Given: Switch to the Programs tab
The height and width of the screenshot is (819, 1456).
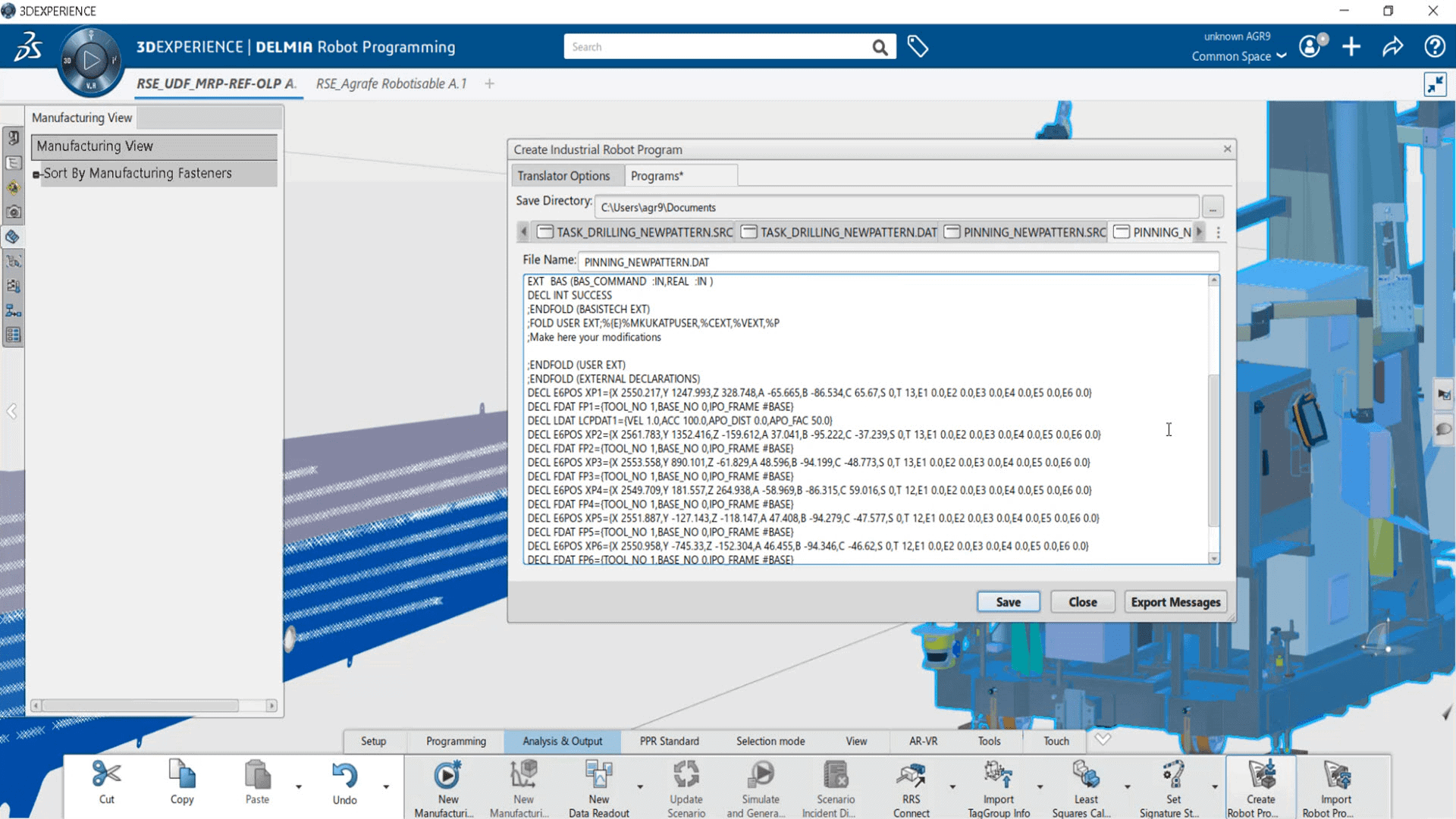Looking at the screenshot, I should tap(657, 176).
